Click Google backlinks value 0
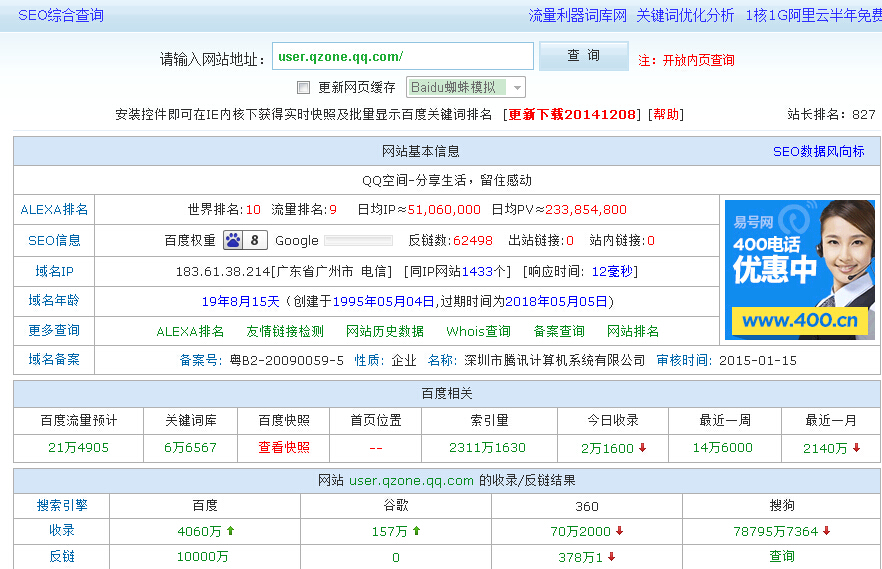Viewport: 882px width, 569px height. coord(396,557)
